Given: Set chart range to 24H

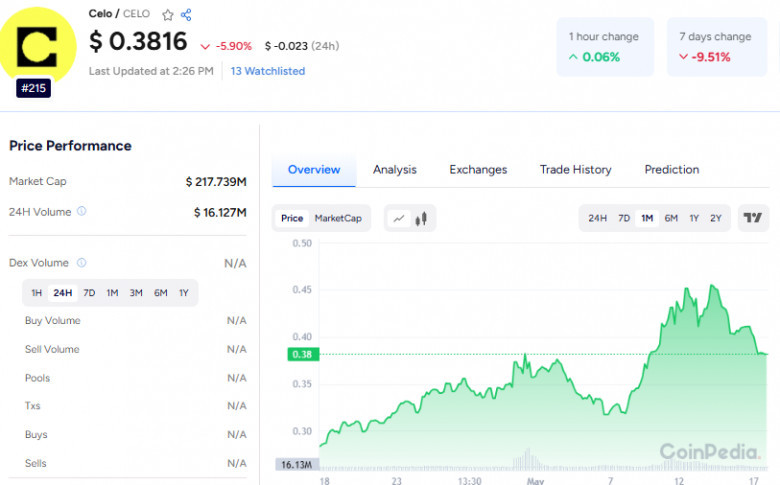Looking at the screenshot, I should point(597,218).
